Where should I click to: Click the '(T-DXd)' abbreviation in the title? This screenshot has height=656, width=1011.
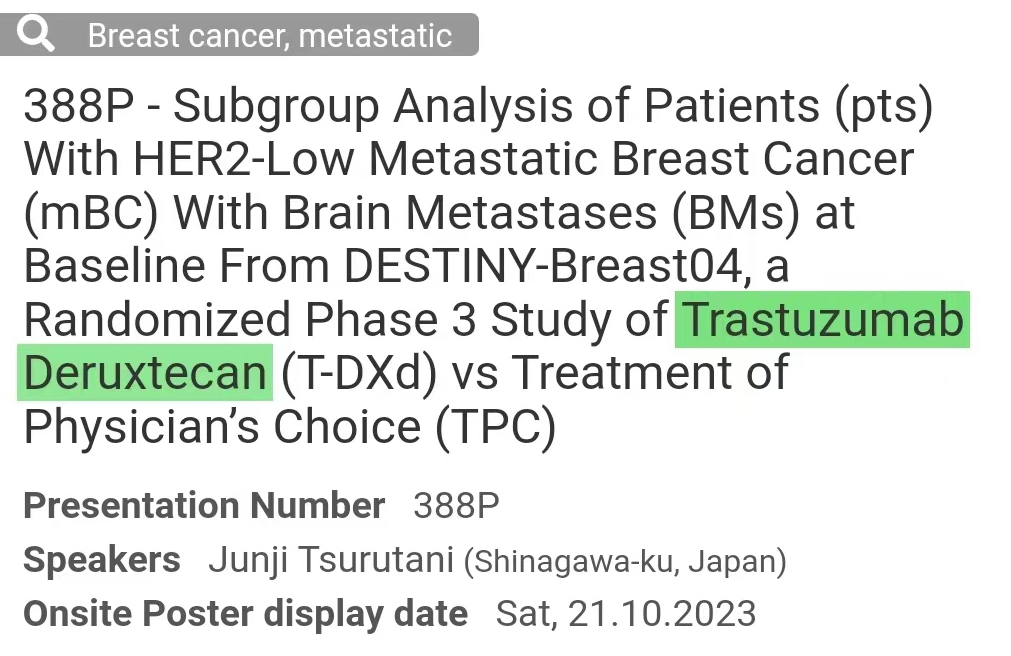[359, 373]
